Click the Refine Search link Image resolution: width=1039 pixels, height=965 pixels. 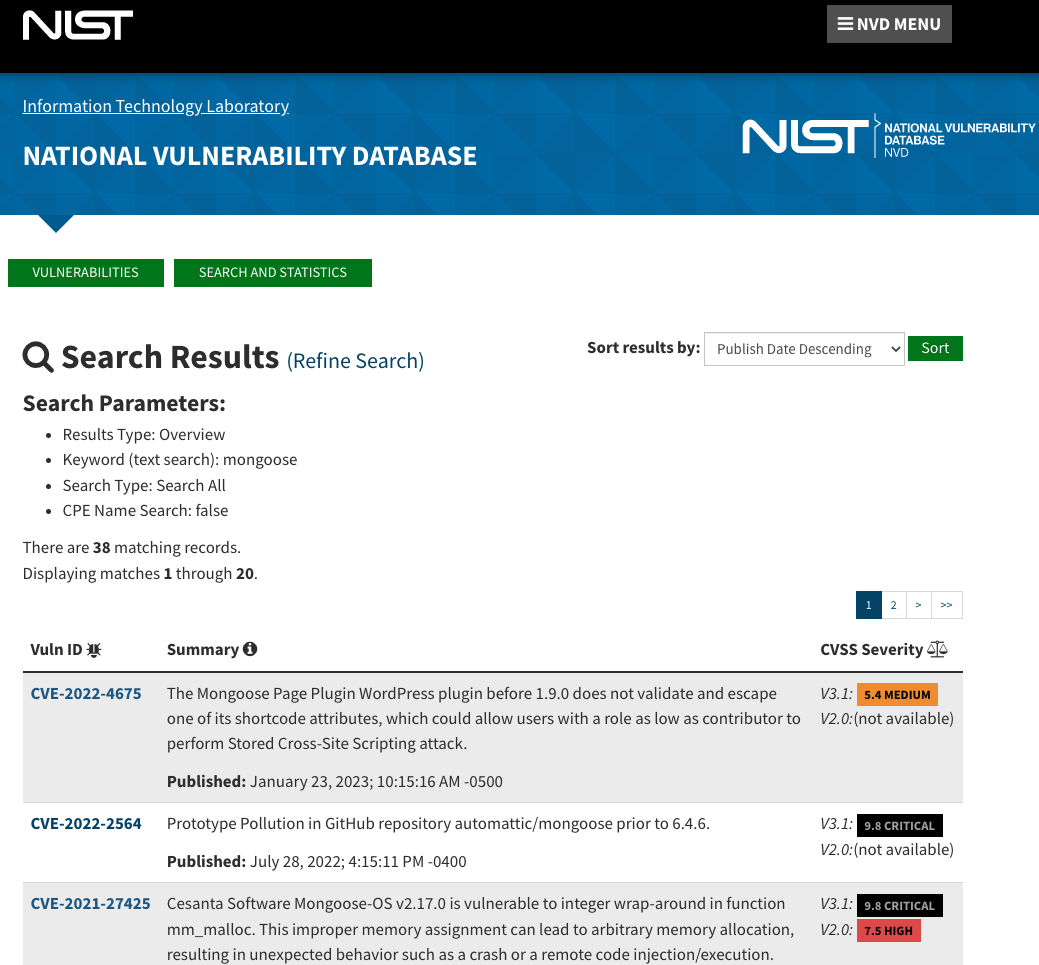click(356, 361)
